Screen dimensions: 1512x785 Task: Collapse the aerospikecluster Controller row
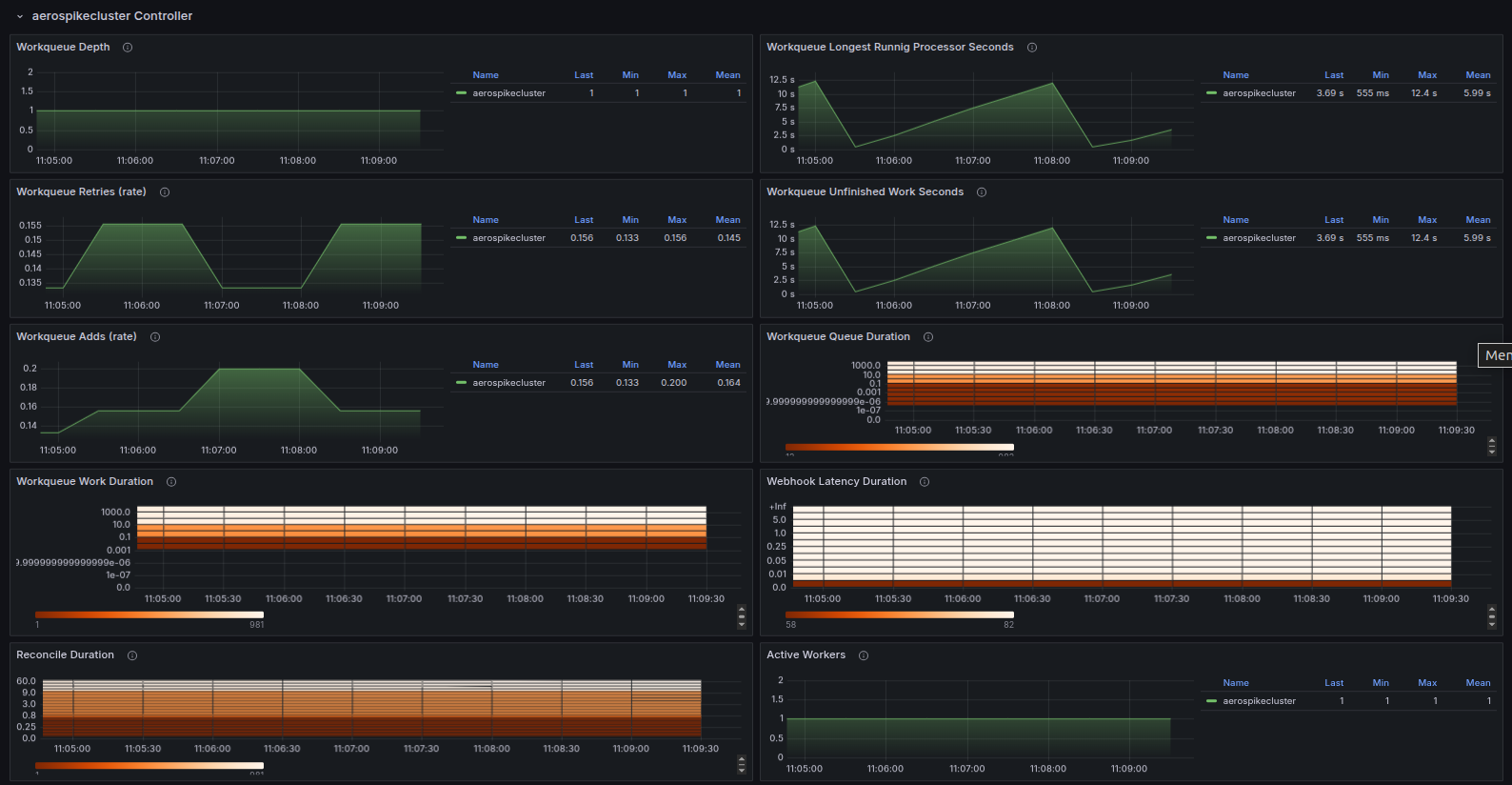click(x=20, y=16)
